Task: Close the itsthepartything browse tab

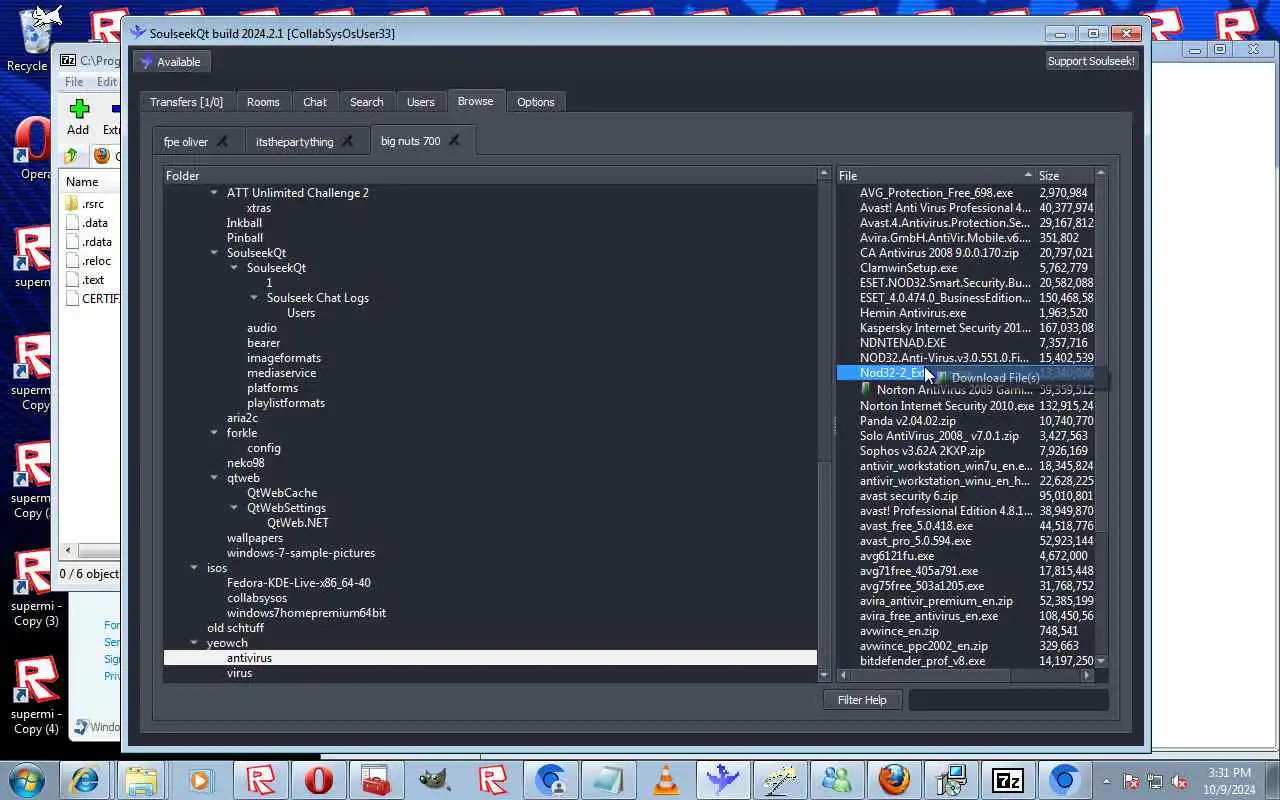Action: [x=347, y=141]
